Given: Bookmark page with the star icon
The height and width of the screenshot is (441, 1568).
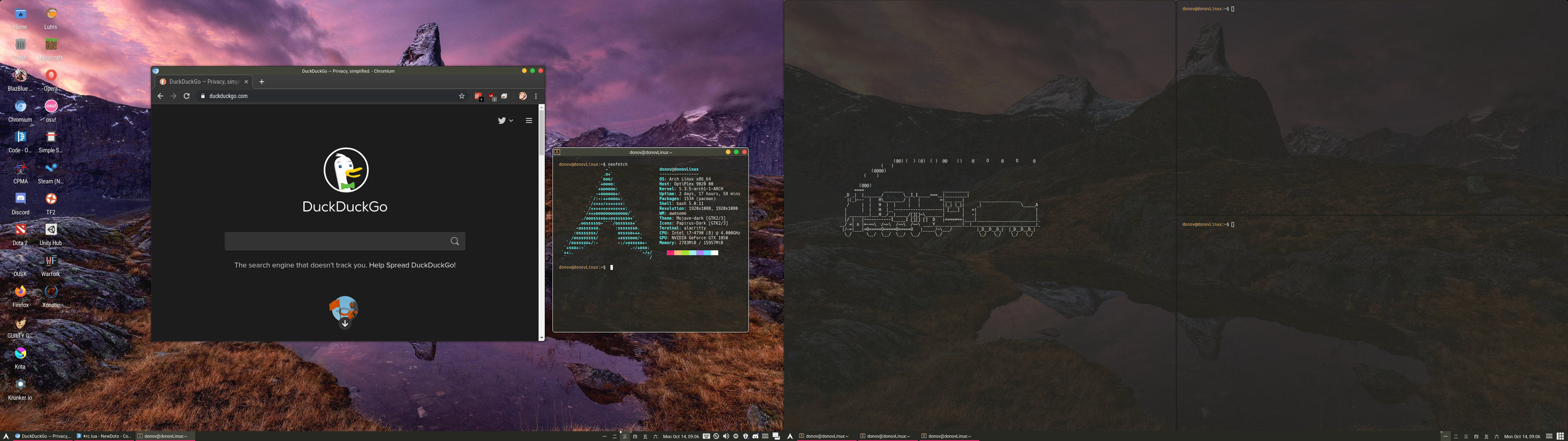Looking at the screenshot, I should pos(462,96).
